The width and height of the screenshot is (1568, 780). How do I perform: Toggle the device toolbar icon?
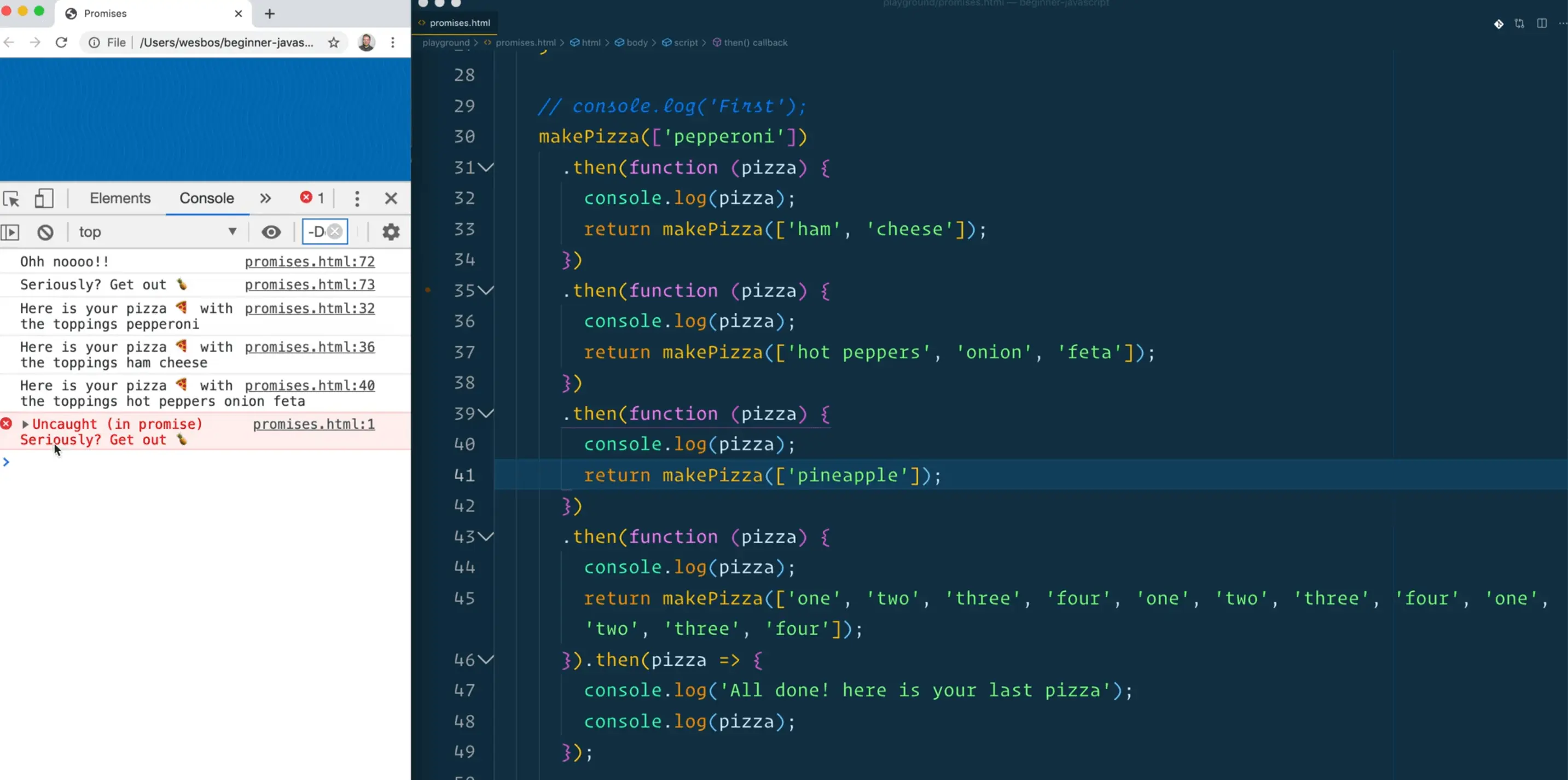click(x=44, y=199)
